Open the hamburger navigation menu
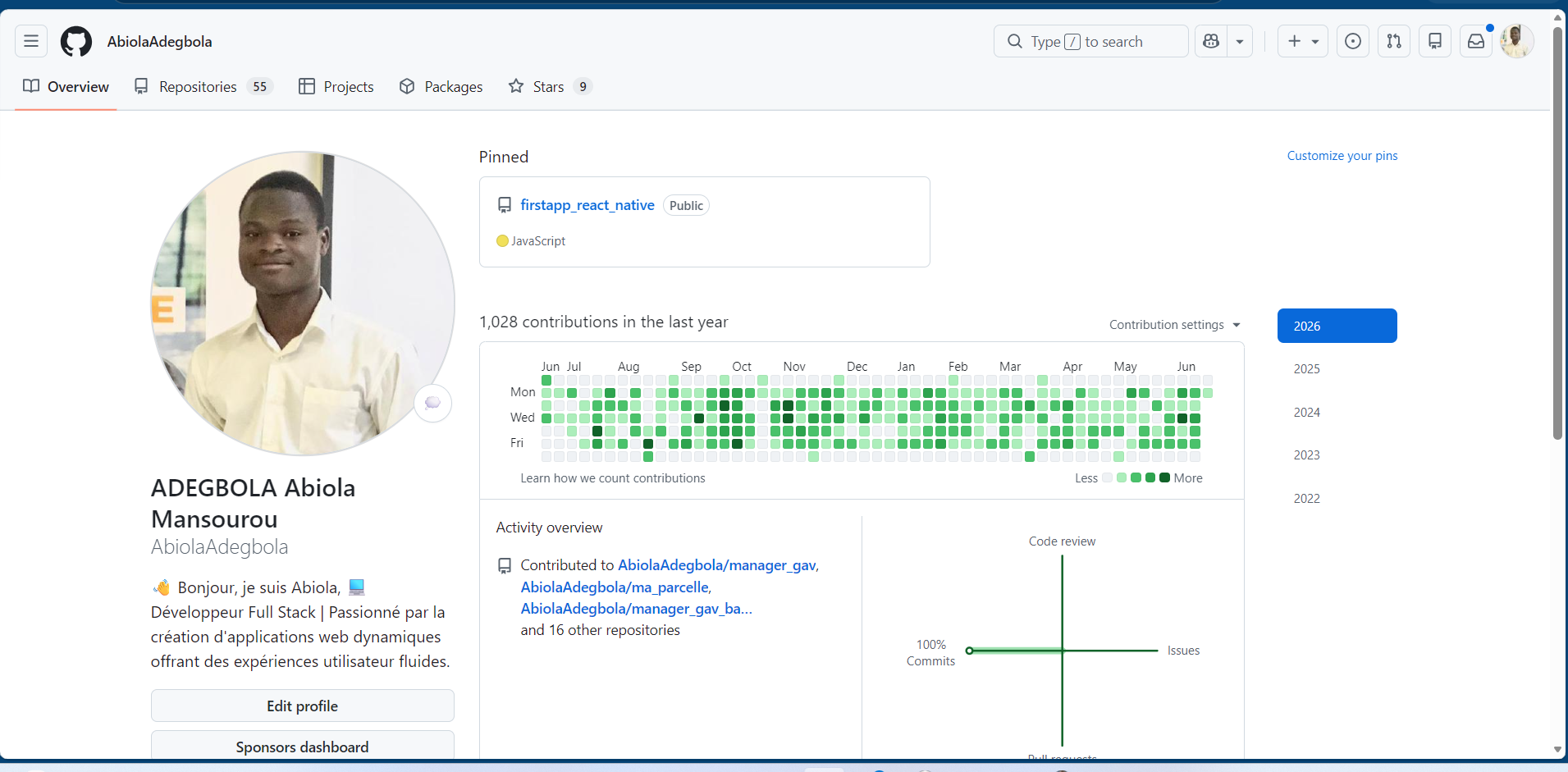This screenshot has height=772, width=1568. click(31, 41)
